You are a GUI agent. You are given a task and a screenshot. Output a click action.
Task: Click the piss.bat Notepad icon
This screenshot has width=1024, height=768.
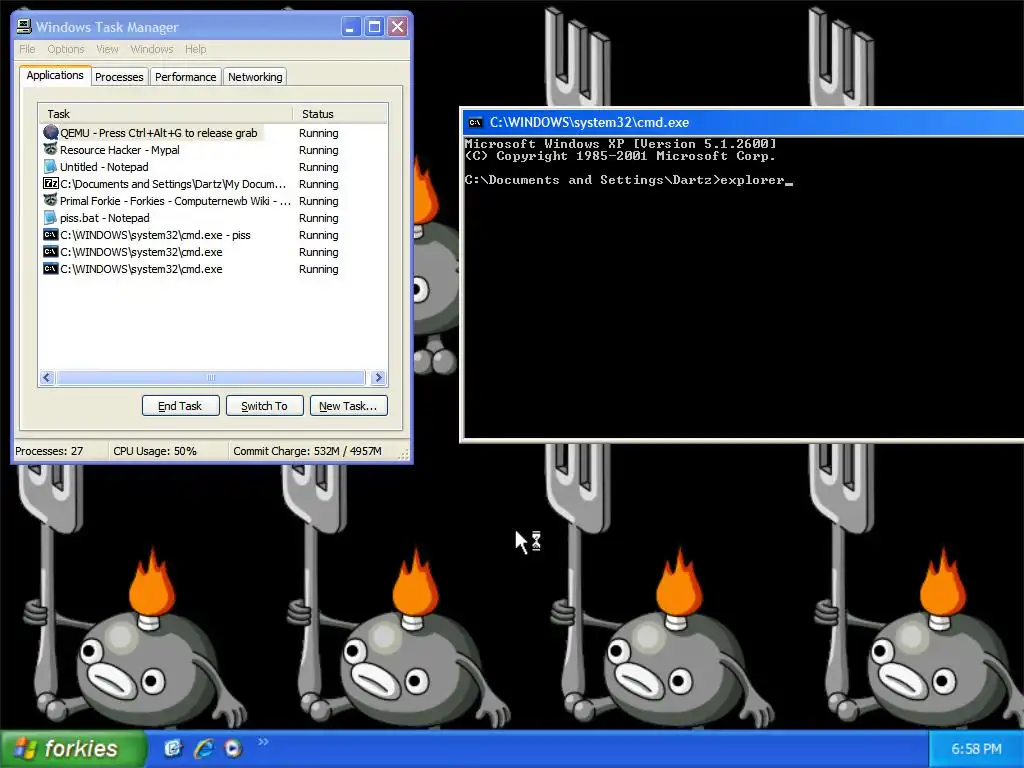(51, 217)
